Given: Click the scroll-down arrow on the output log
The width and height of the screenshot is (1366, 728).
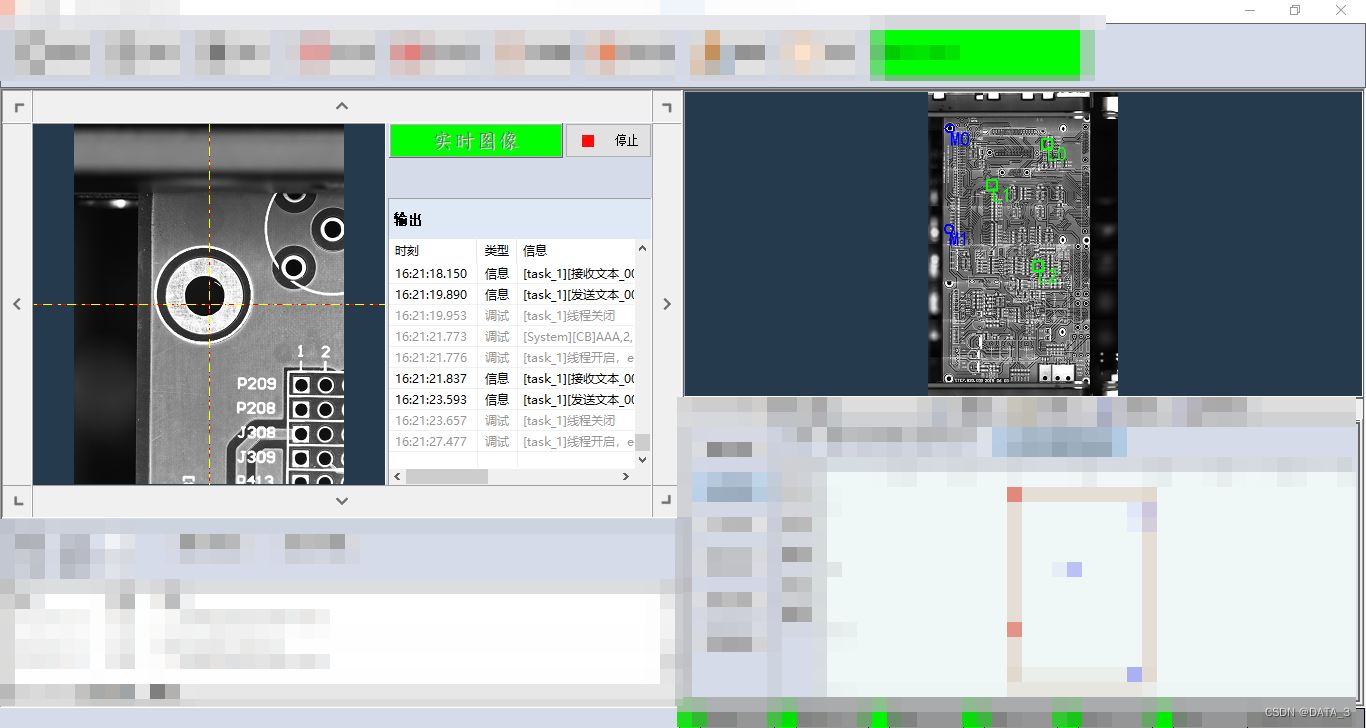Looking at the screenshot, I should (642, 460).
